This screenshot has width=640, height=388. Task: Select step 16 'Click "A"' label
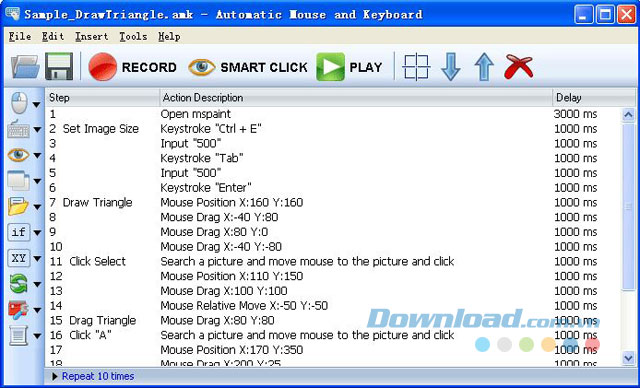coord(90,335)
